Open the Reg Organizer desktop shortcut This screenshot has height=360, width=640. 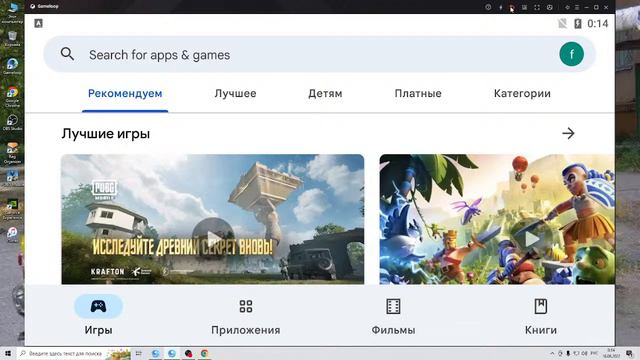click(12, 153)
